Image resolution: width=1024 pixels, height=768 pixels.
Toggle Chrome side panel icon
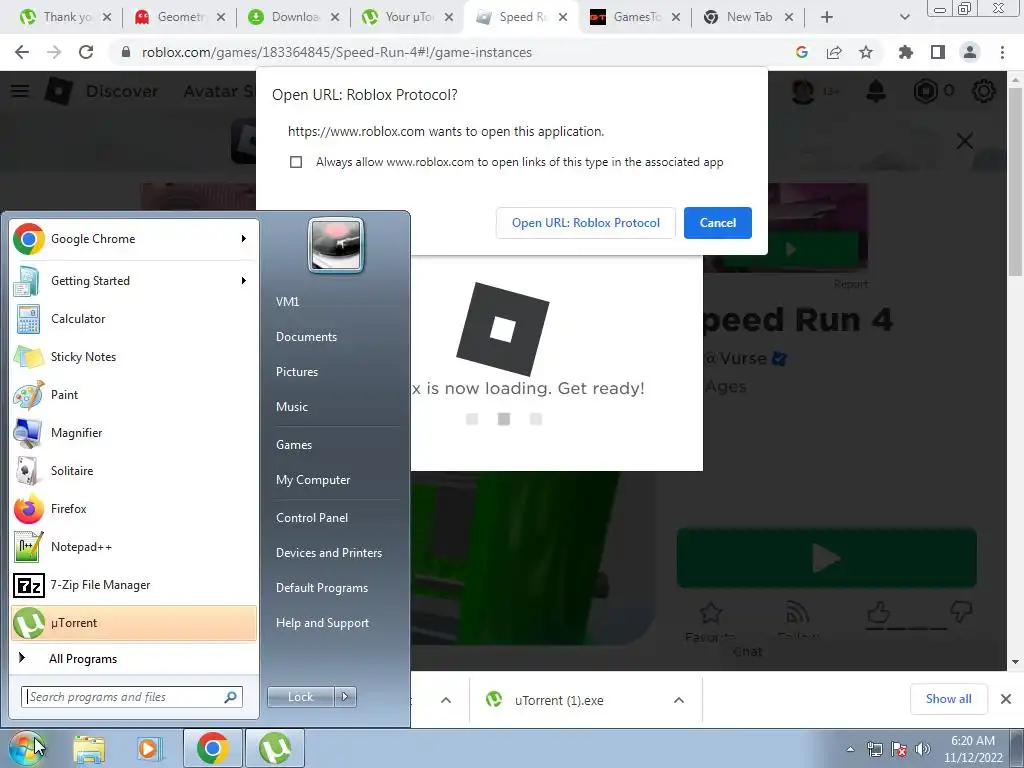point(938,52)
